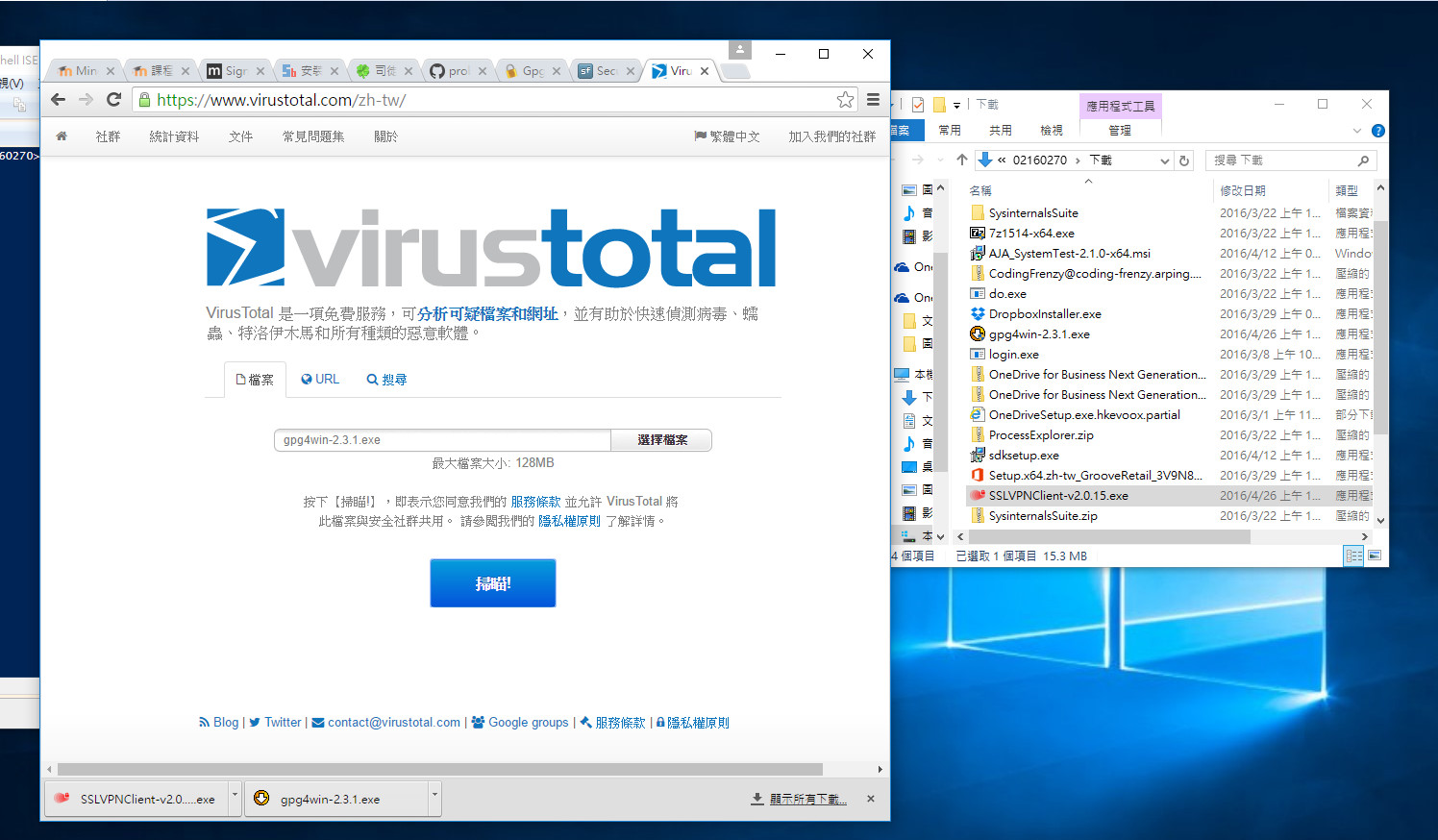Image resolution: width=1438 pixels, height=840 pixels.
Task: Expand the Explorer ribbon with the chevron
Action: point(1357,131)
